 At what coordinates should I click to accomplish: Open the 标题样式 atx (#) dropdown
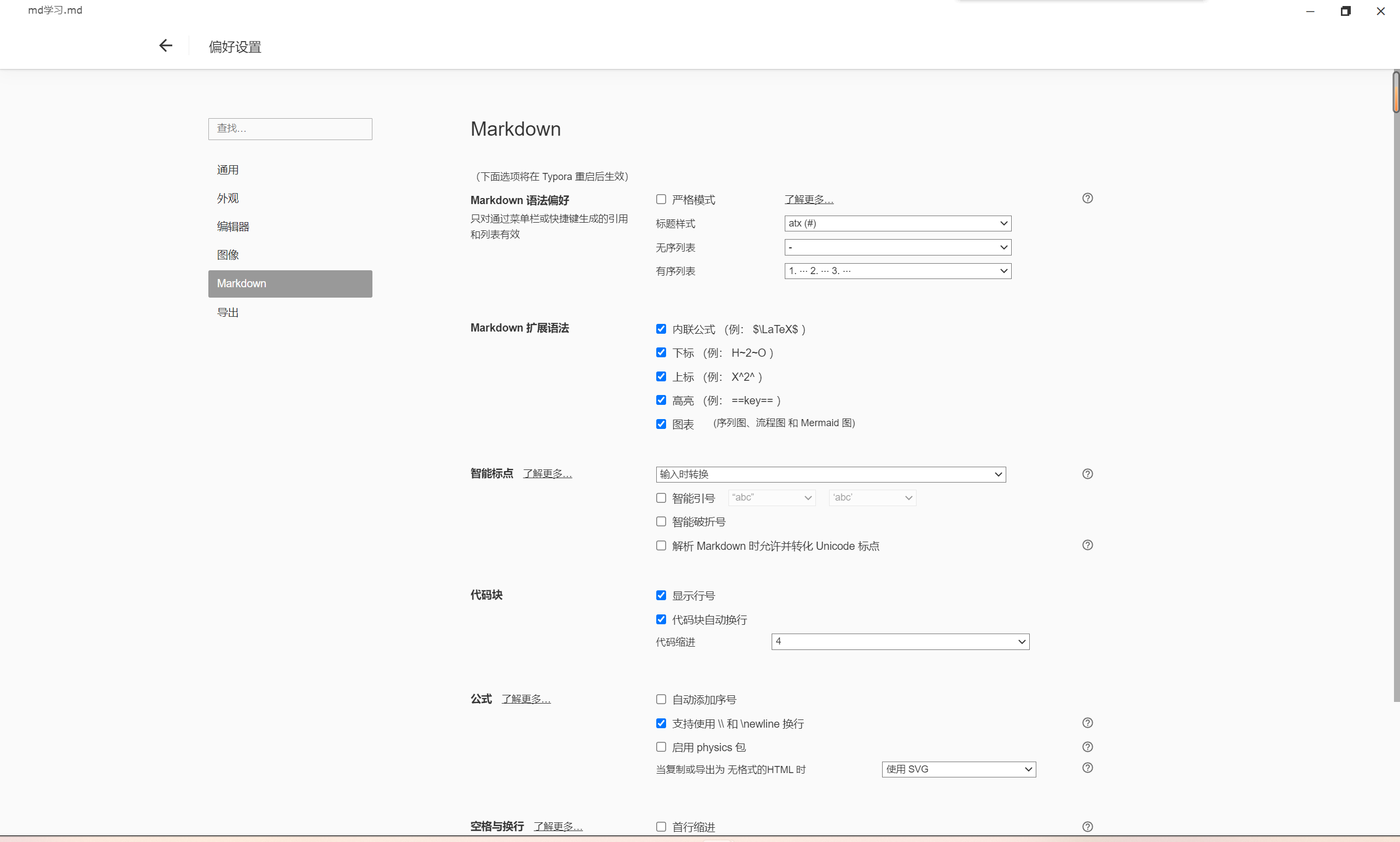(897, 223)
